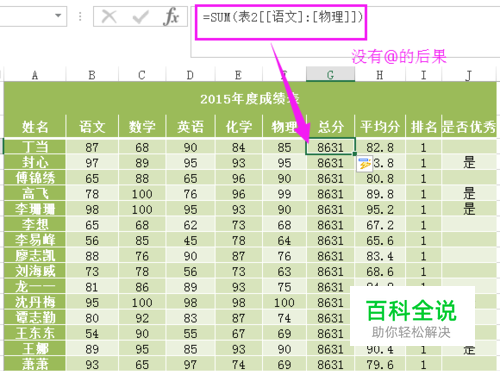Click 廖志凯's average 83.4 cell
The image size is (500, 371).
point(380,256)
